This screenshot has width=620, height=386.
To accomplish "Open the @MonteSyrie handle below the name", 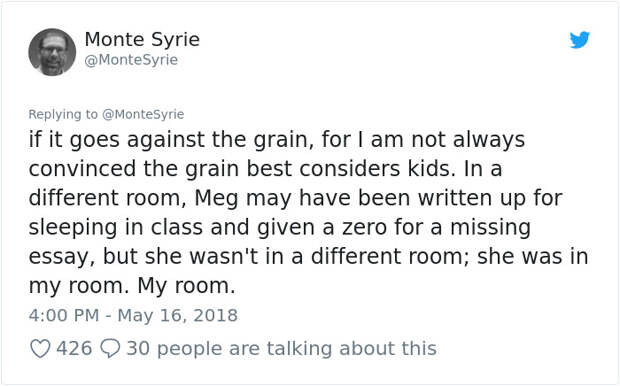I will coord(131,60).
